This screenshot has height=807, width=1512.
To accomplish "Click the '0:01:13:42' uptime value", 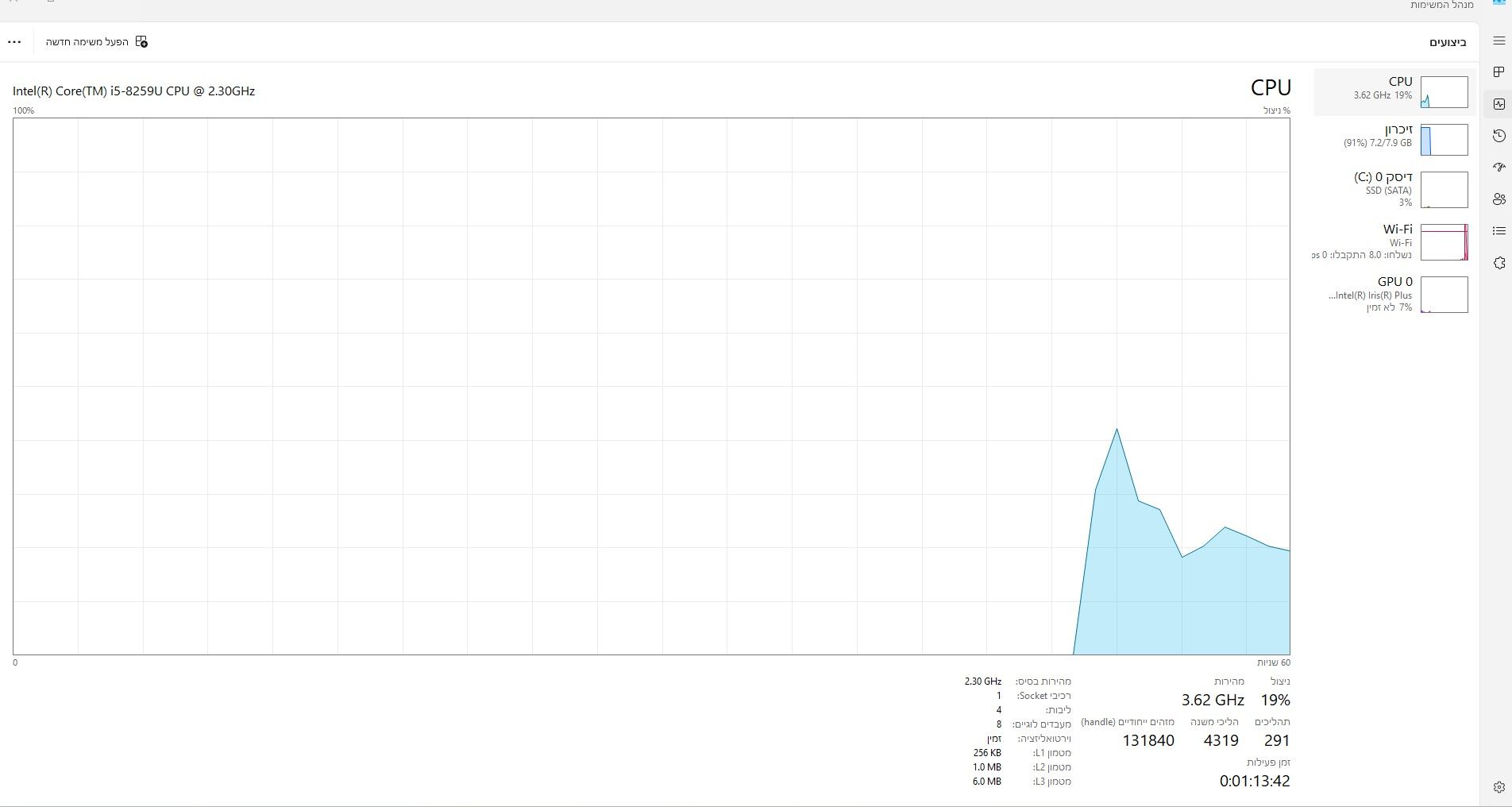I will [1255, 781].
